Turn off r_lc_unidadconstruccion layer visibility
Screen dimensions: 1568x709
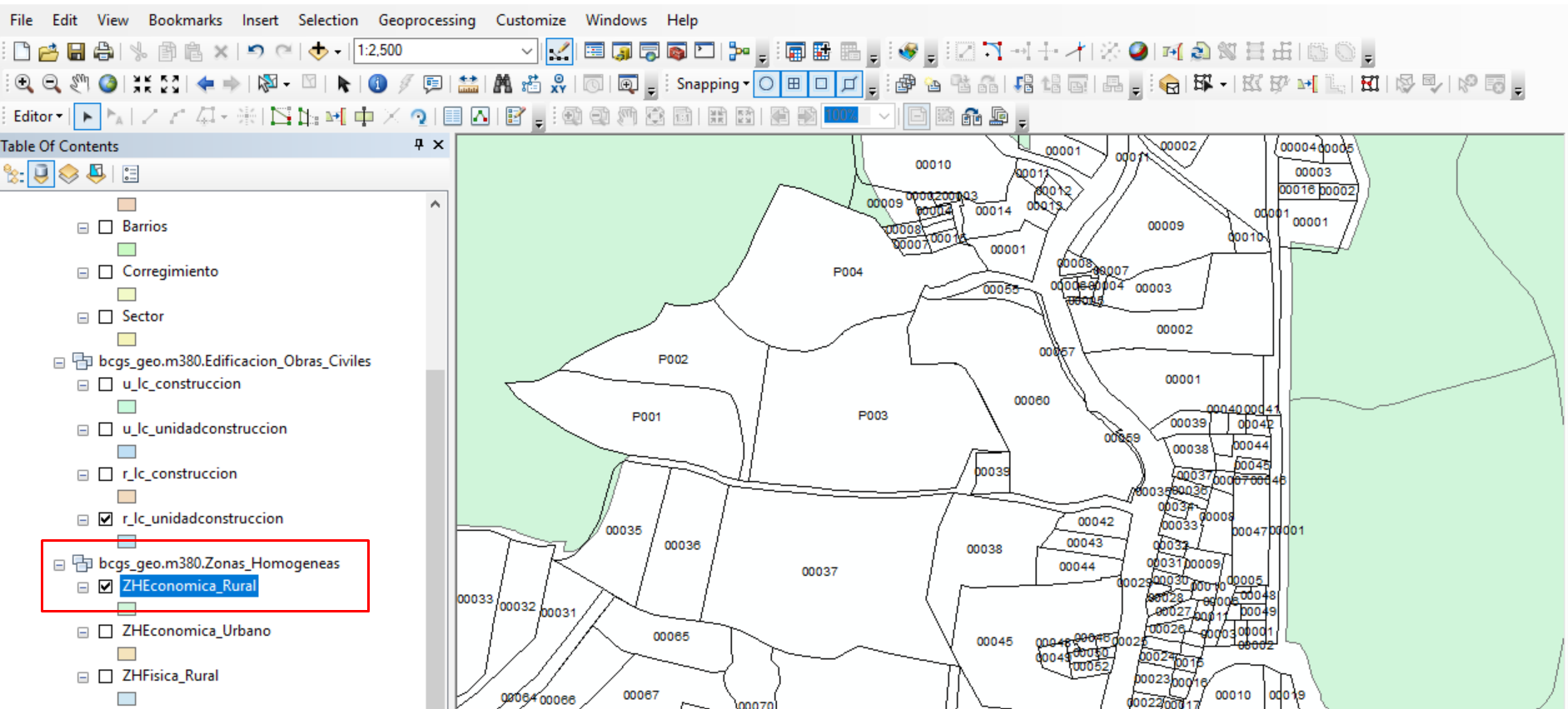pos(106,519)
